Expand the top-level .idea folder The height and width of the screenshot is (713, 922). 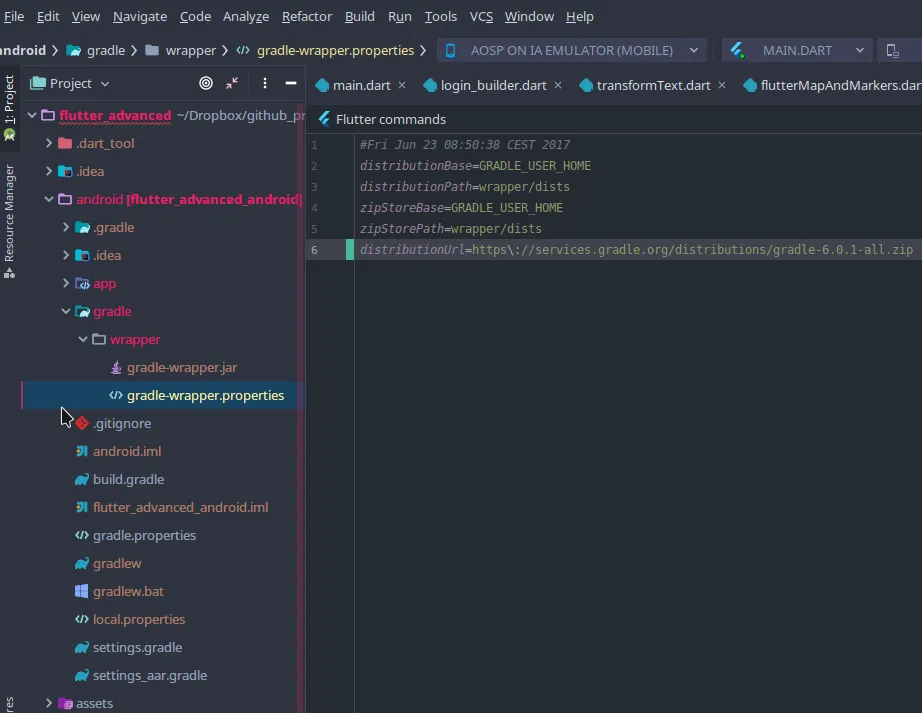tap(49, 171)
